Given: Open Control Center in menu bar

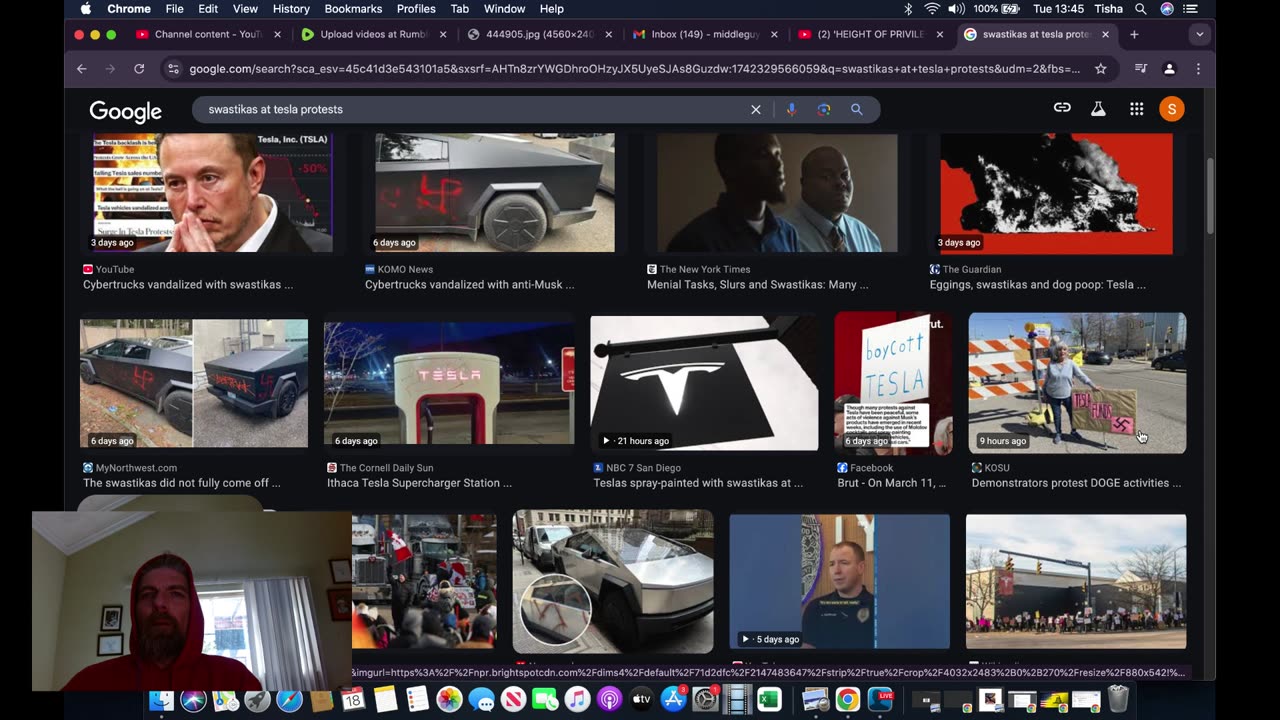Looking at the screenshot, I should tap(1190, 9).
